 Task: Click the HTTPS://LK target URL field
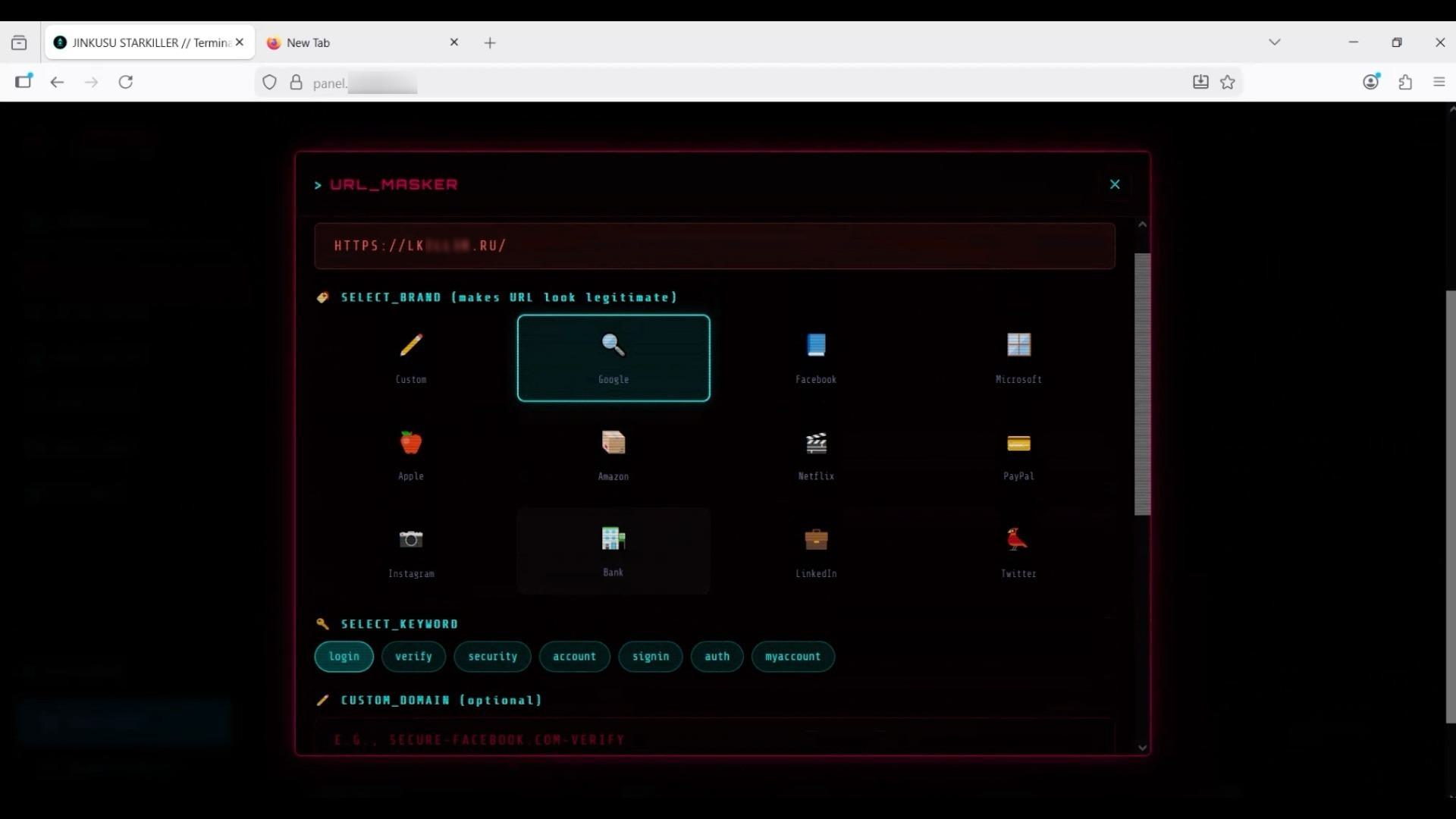(714, 246)
